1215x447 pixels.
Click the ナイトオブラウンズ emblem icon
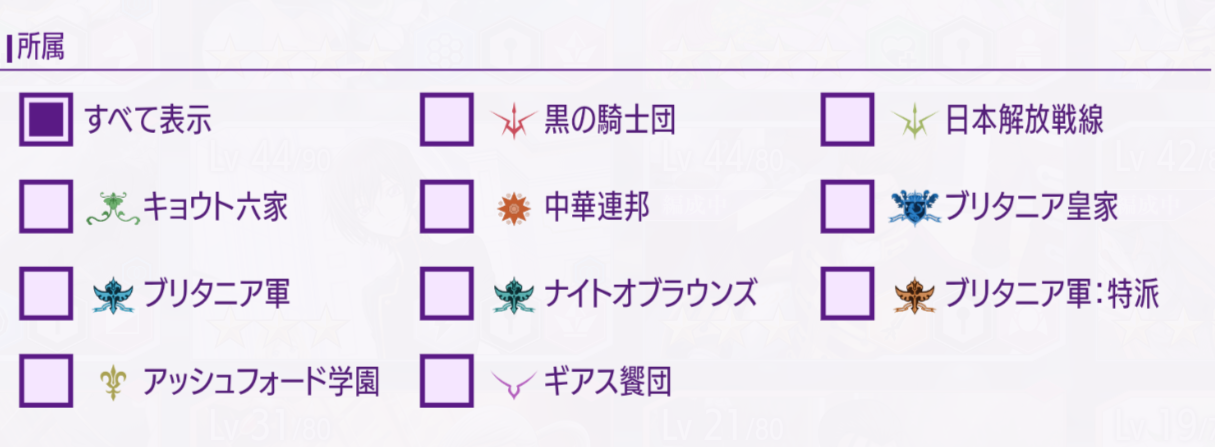[x=515, y=293]
